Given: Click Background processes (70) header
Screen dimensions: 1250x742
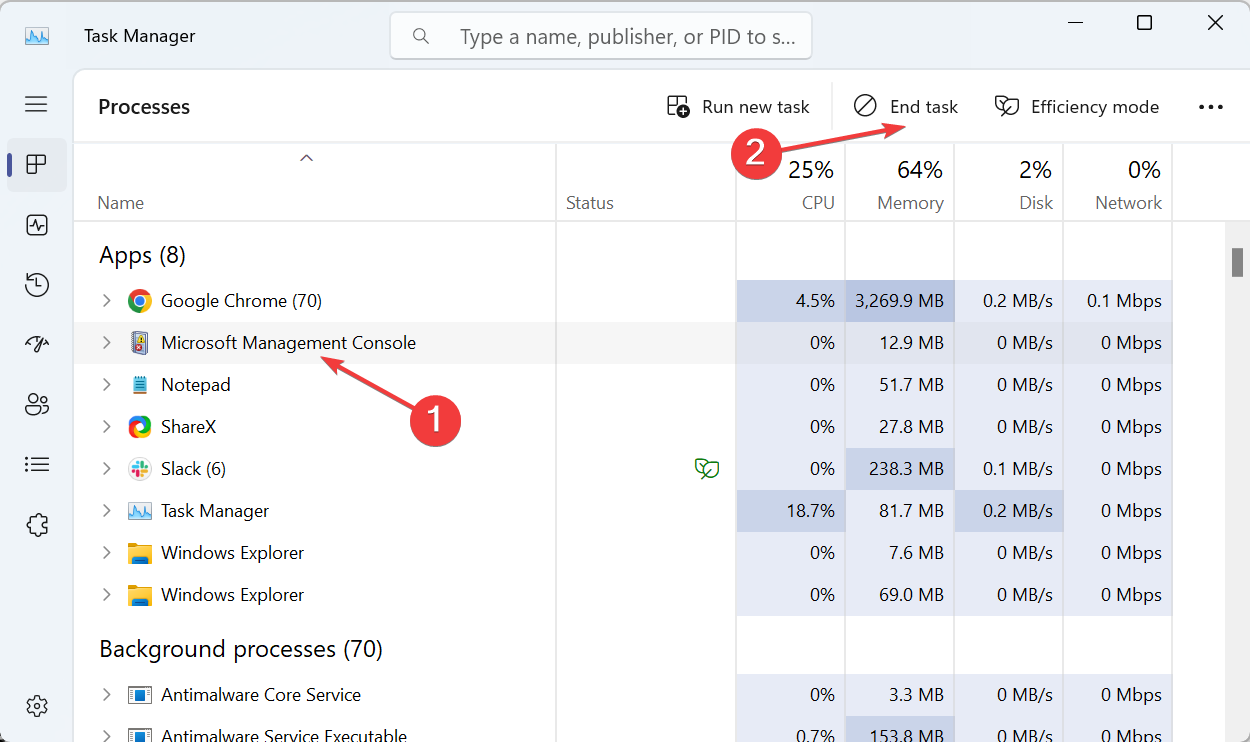Looking at the screenshot, I should pyautogui.click(x=241, y=650).
